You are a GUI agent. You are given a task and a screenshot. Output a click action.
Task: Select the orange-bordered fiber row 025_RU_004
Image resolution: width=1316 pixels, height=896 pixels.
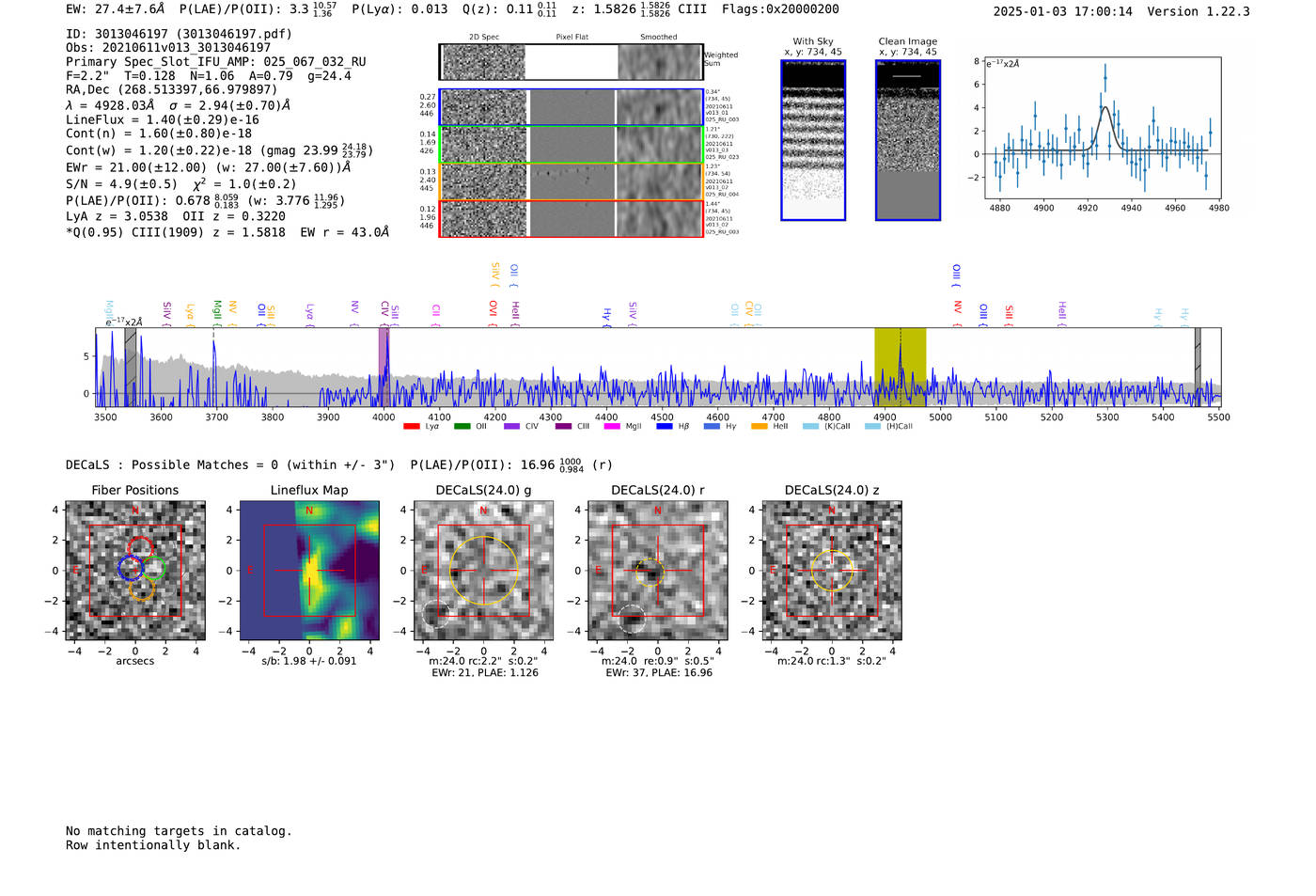click(571, 181)
